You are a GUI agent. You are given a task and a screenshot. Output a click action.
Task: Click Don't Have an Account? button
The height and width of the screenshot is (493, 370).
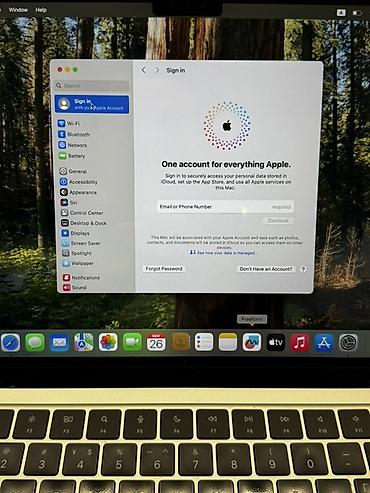click(x=266, y=269)
